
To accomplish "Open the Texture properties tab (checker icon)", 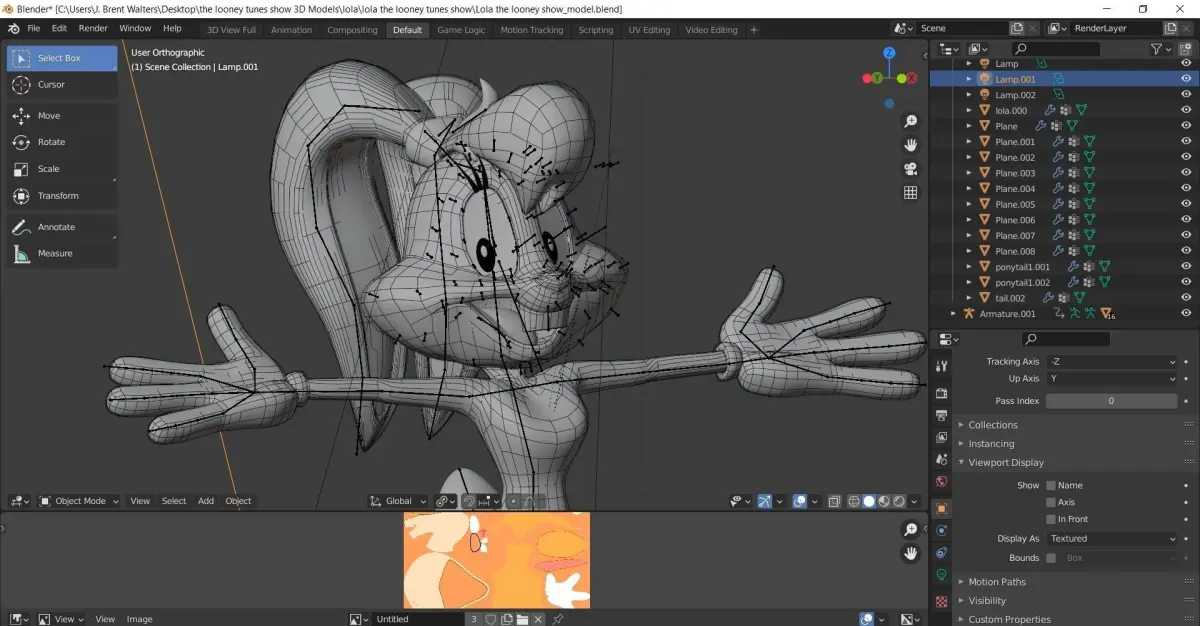I will (941, 602).
